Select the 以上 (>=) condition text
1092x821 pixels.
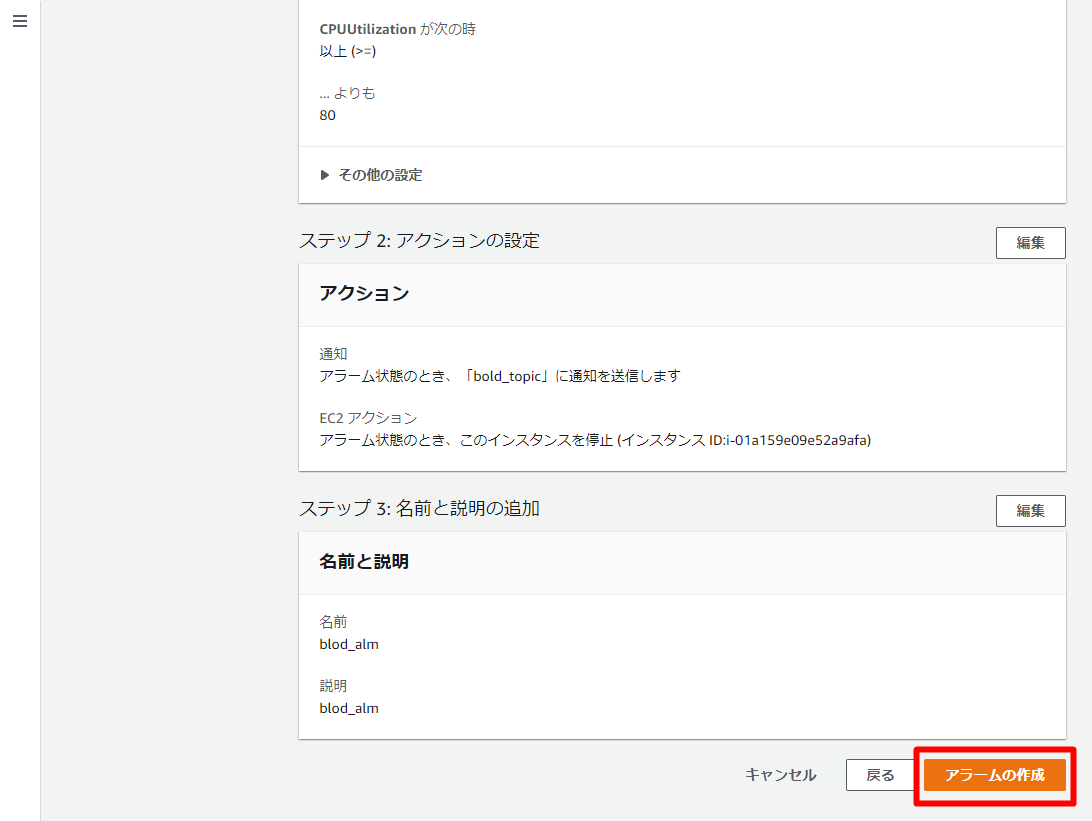348,51
